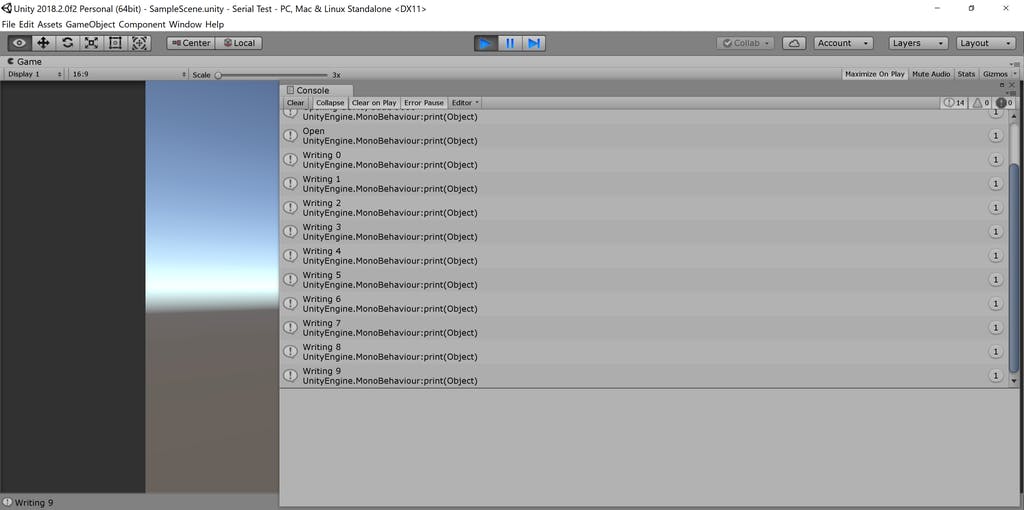Open the Component menu
The width and height of the screenshot is (1024, 510).
(142, 24)
